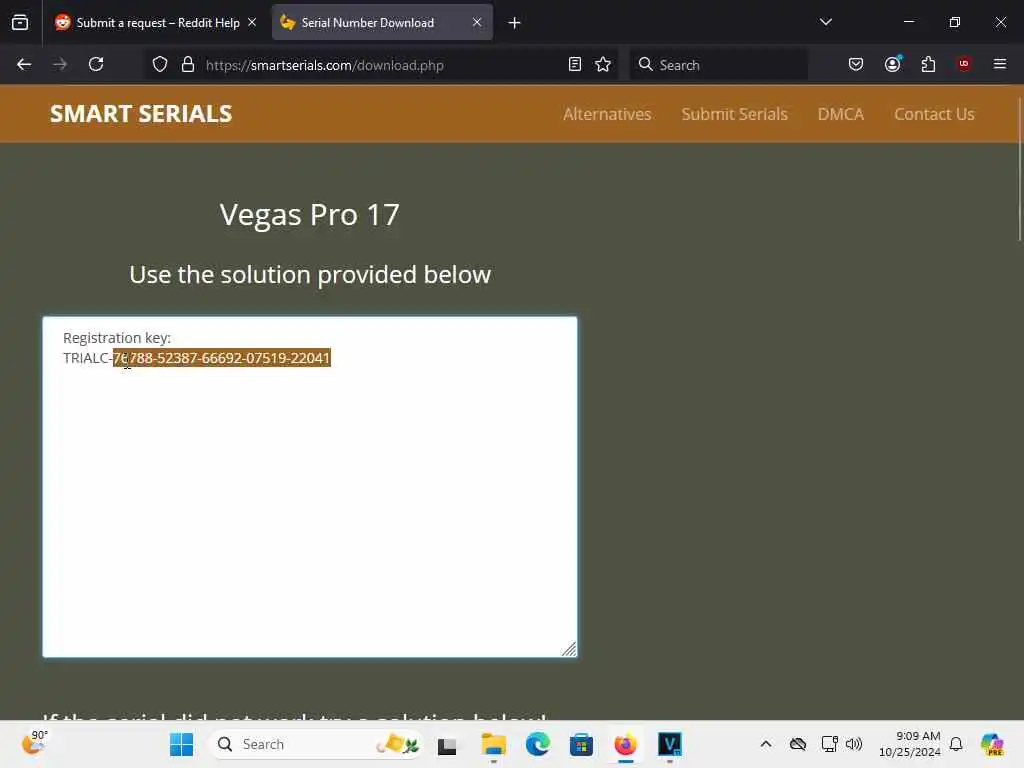Screen dimensions: 1024x768
Task: Open the Submit Serials link
Action: coord(735,114)
